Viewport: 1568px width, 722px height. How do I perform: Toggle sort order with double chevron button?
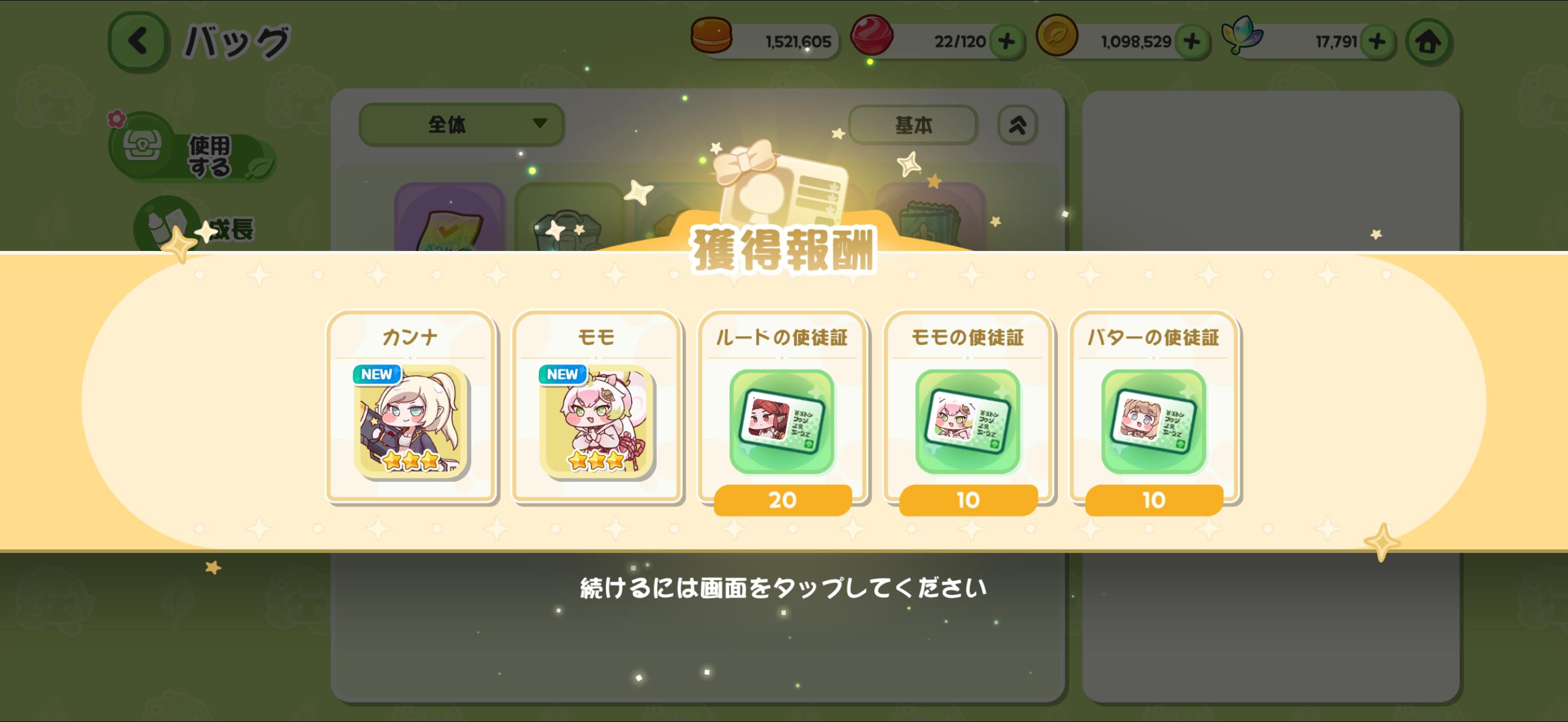1017,125
